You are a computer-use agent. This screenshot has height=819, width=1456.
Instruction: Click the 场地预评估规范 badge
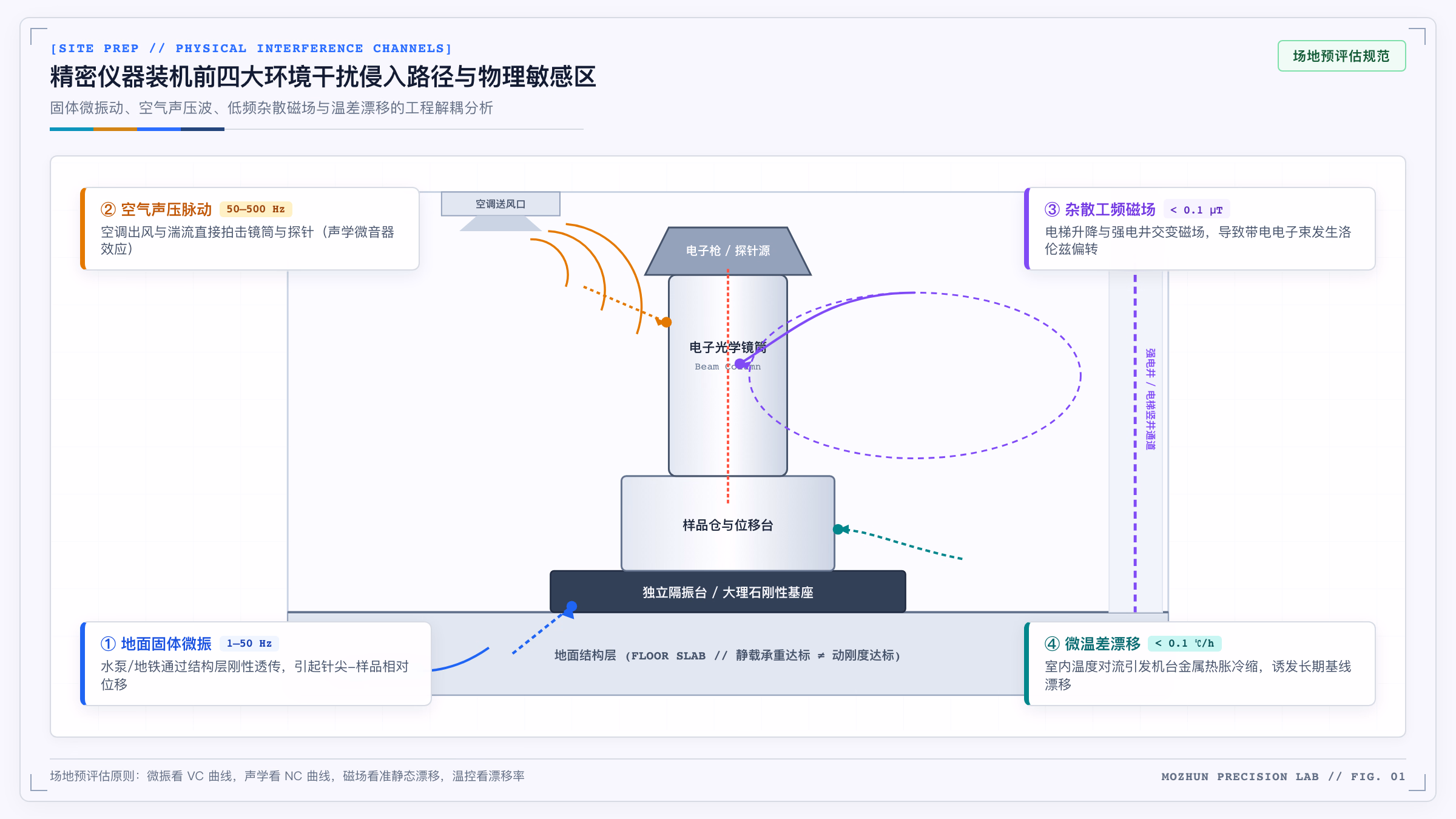[x=1341, y=56]
